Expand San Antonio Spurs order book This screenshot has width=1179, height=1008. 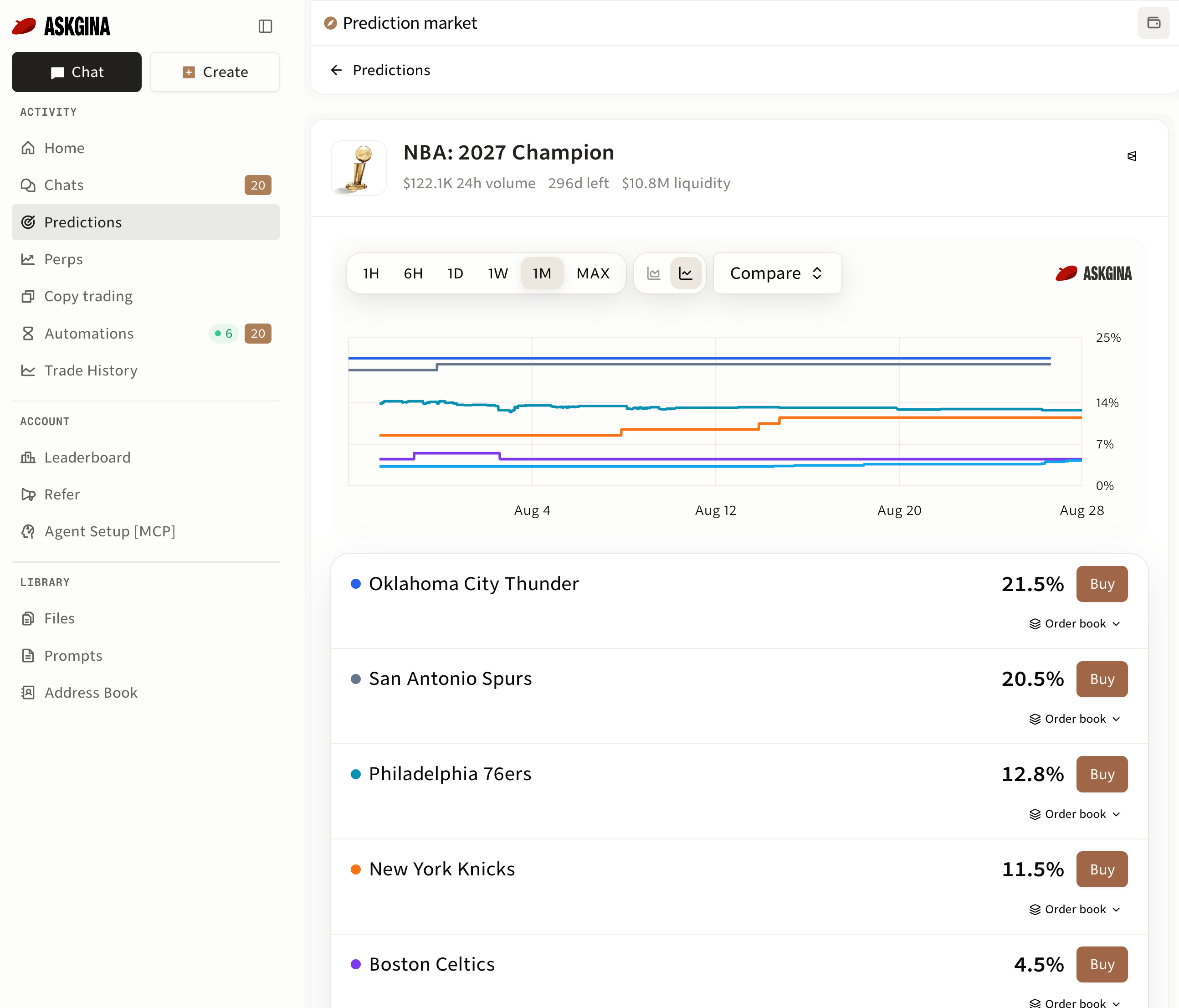tap(1075, 719)
